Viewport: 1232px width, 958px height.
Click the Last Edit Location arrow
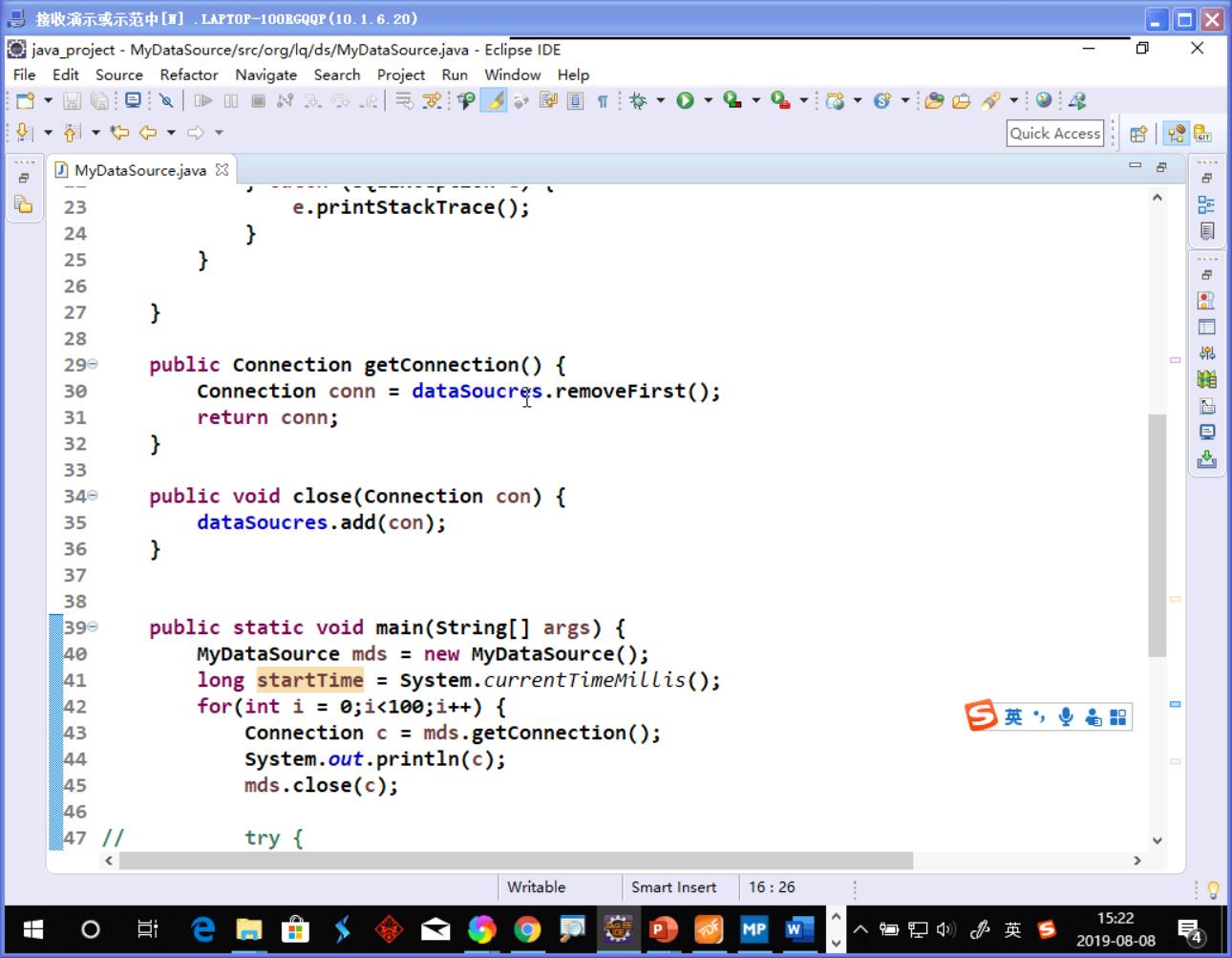[119, 133]
